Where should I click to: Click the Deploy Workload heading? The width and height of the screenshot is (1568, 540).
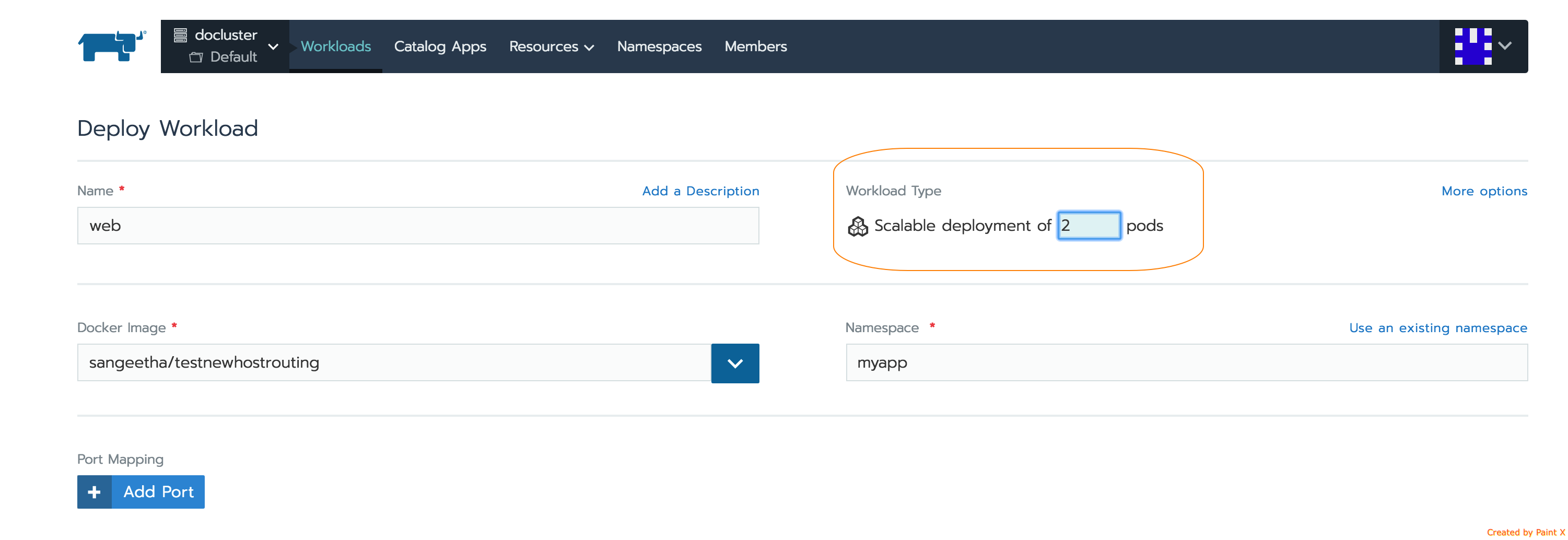pyautogui.click(x=167, y=129)
